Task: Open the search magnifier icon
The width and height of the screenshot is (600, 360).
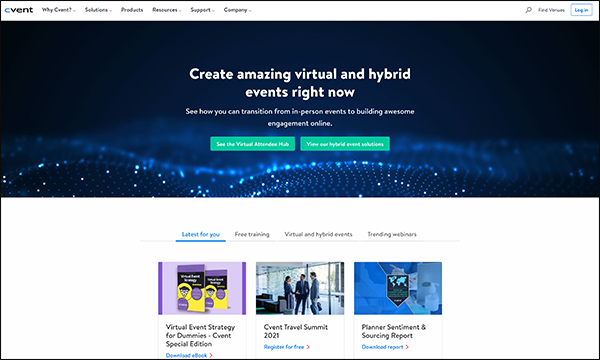Action: click(528, 10)
